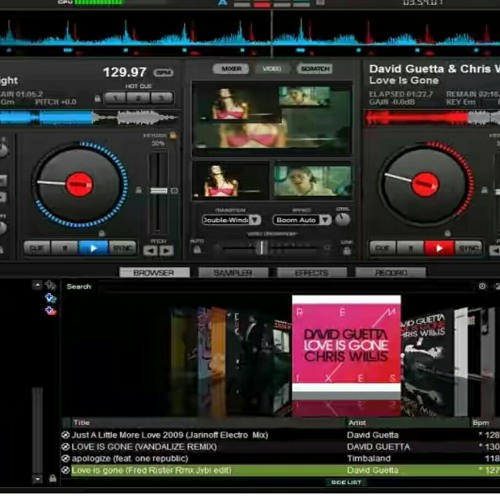Toggle the LINK lock beside video crossfader
The image size is (500, 500).
point(347,250)
